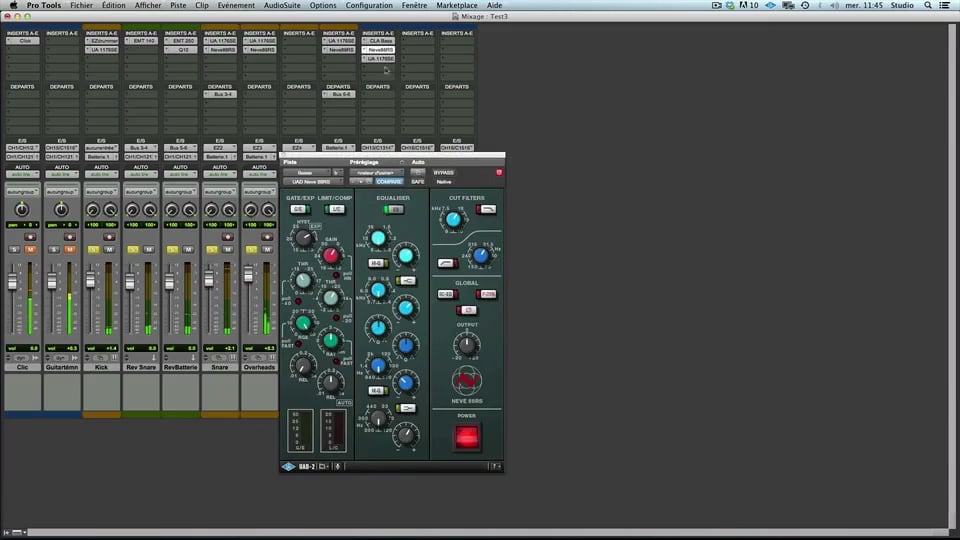960x540 pixels.
Task: Open the CLA Bass insert slot
Action: tap(378, 40)
